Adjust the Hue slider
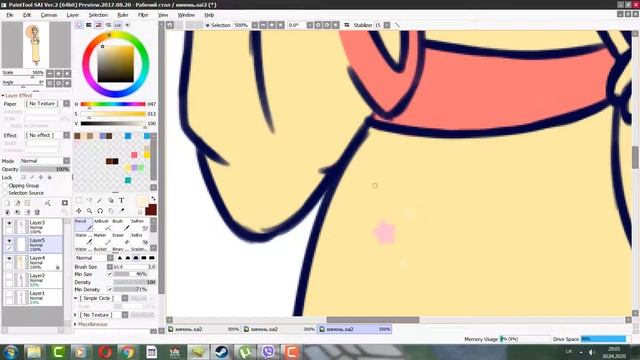The image size is (640, 360). [x=113, y=104]
